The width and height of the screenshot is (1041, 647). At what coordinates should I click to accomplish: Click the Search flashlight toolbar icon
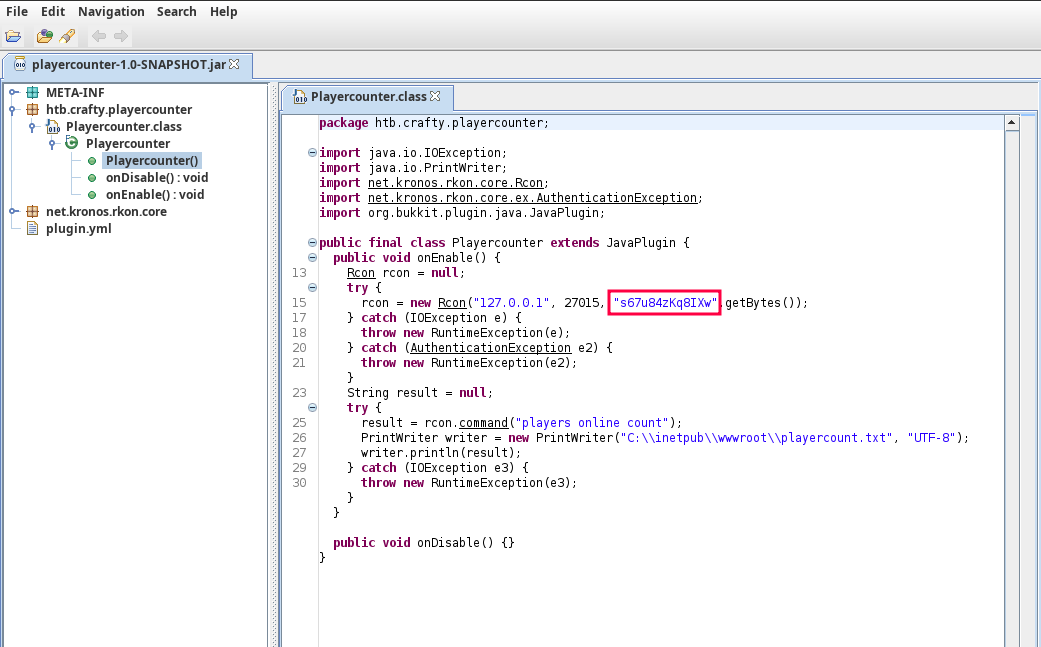tap(67, 36)
